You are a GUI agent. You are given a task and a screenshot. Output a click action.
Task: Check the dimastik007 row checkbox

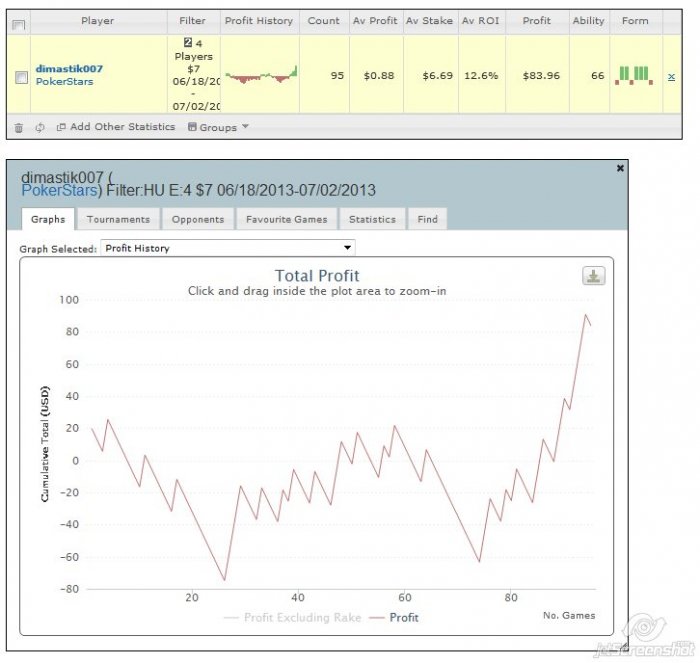point(21,77)
